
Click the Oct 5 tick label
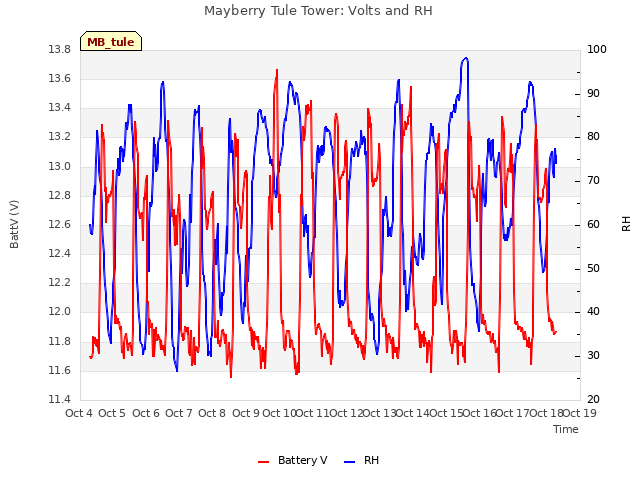[x=112, y=413]
